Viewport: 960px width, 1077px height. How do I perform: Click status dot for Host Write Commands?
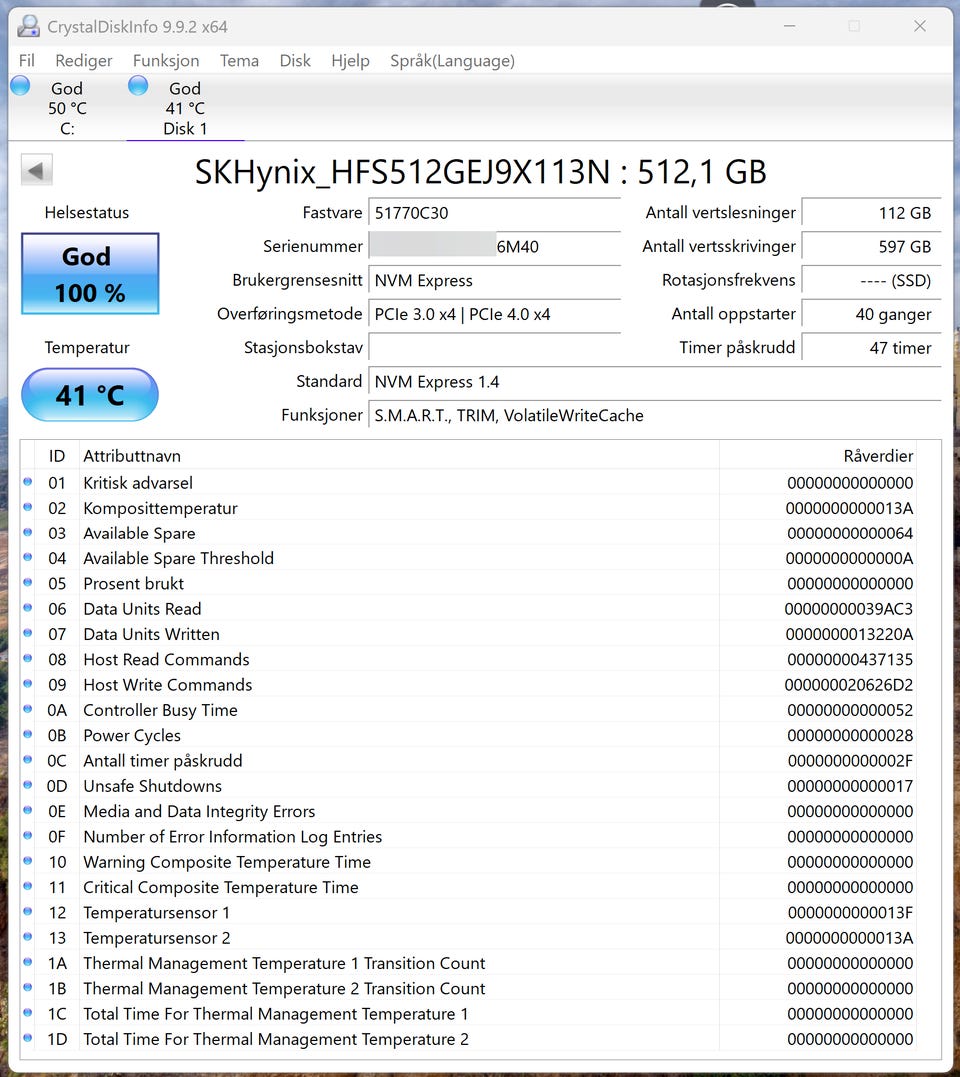pyautogui.click(x=27, y=684)
